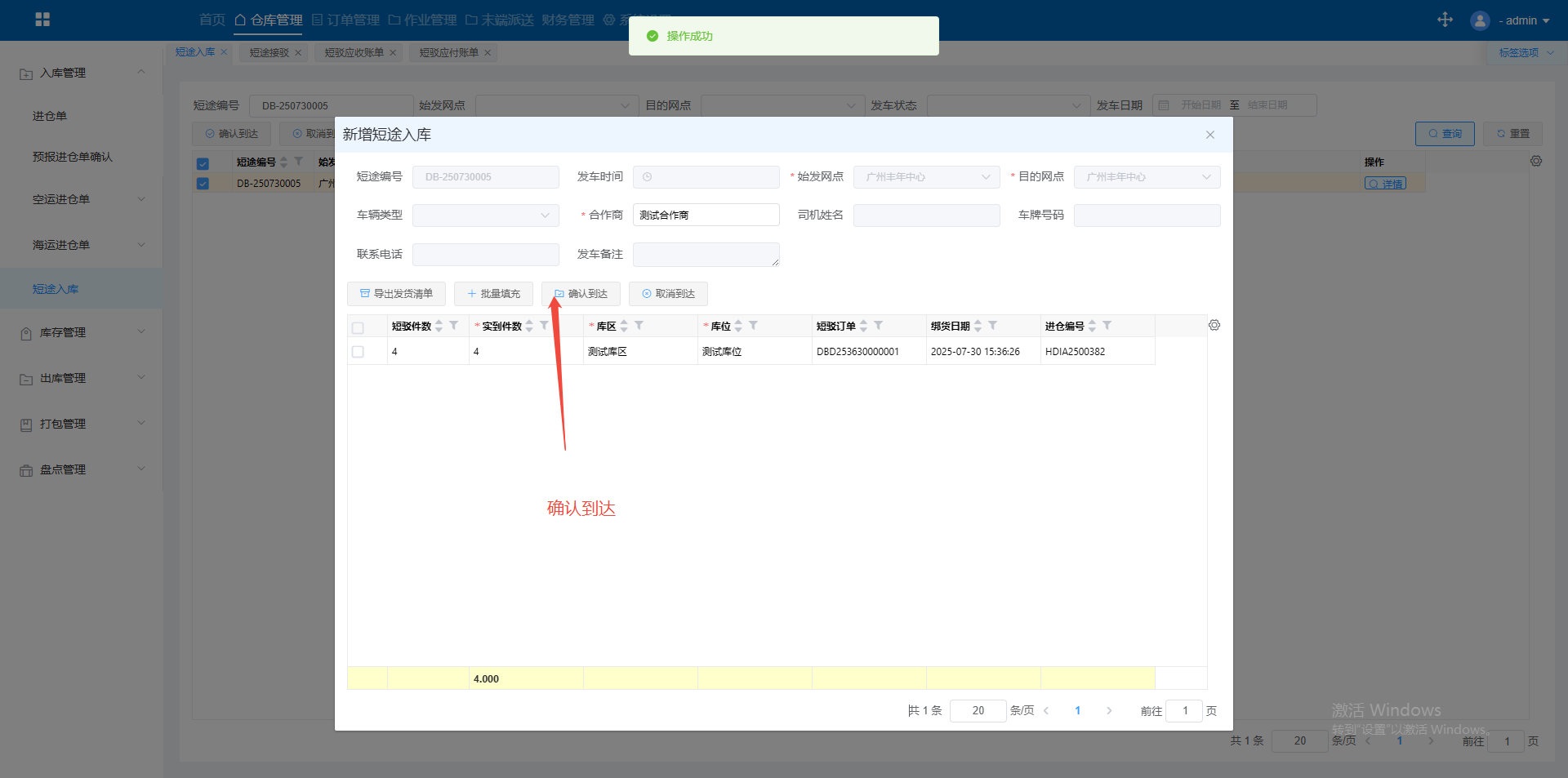Tick the checkbox for row DBD253630000001
Viewport: 1568px width, 778px height.
coord(358,352)
